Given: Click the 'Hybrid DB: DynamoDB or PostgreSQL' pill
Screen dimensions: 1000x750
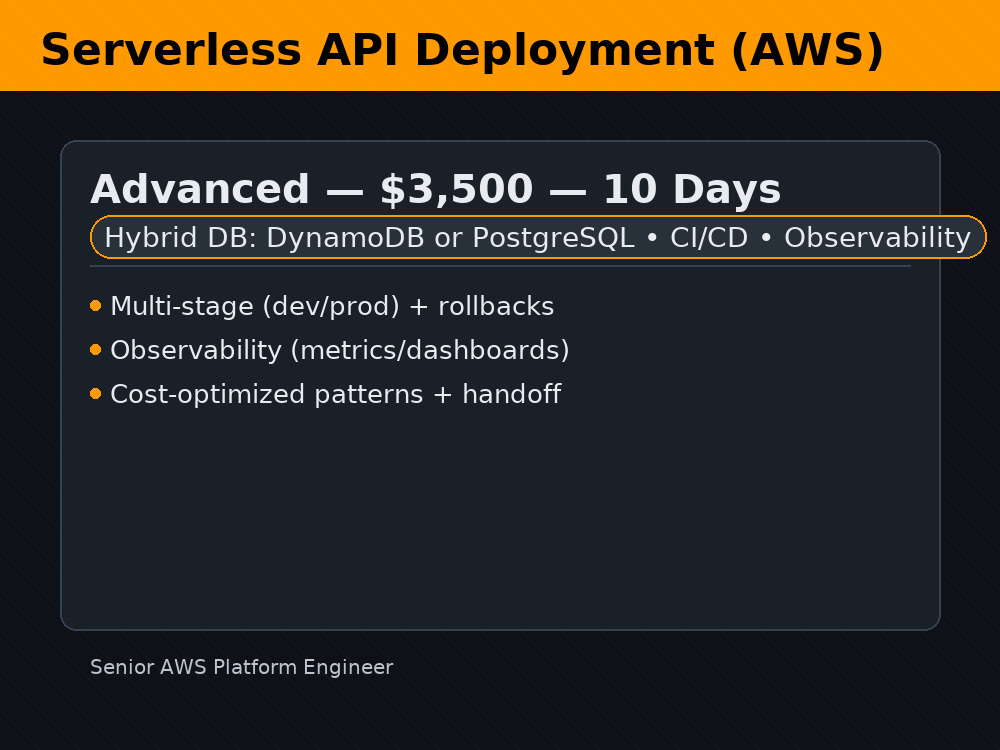Looking at the screenshot, I should tap(538, 237).
